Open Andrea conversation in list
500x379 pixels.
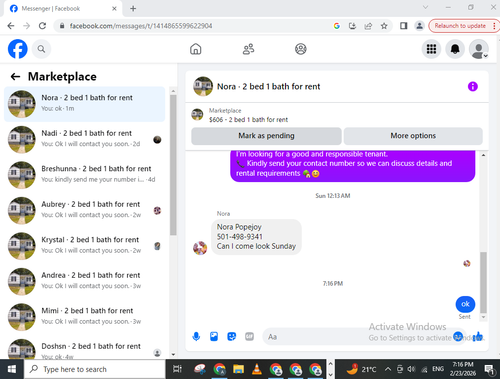point(84,282)
